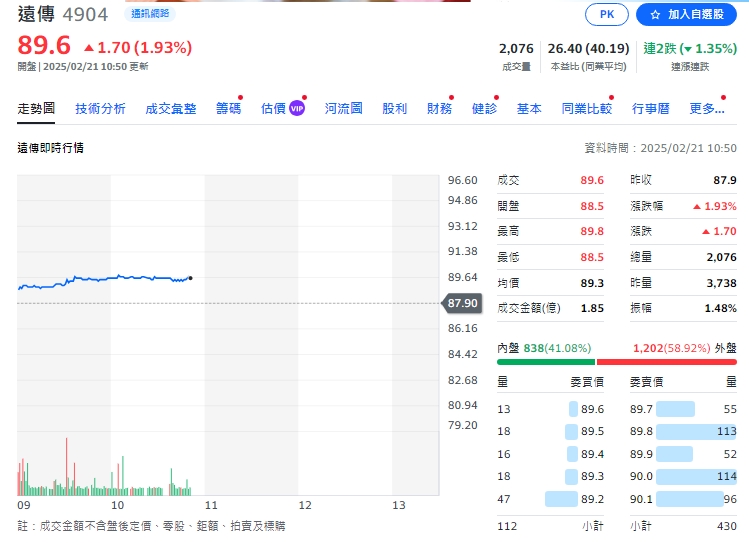Add stock via 加入自選股 button

pos(686,14)
